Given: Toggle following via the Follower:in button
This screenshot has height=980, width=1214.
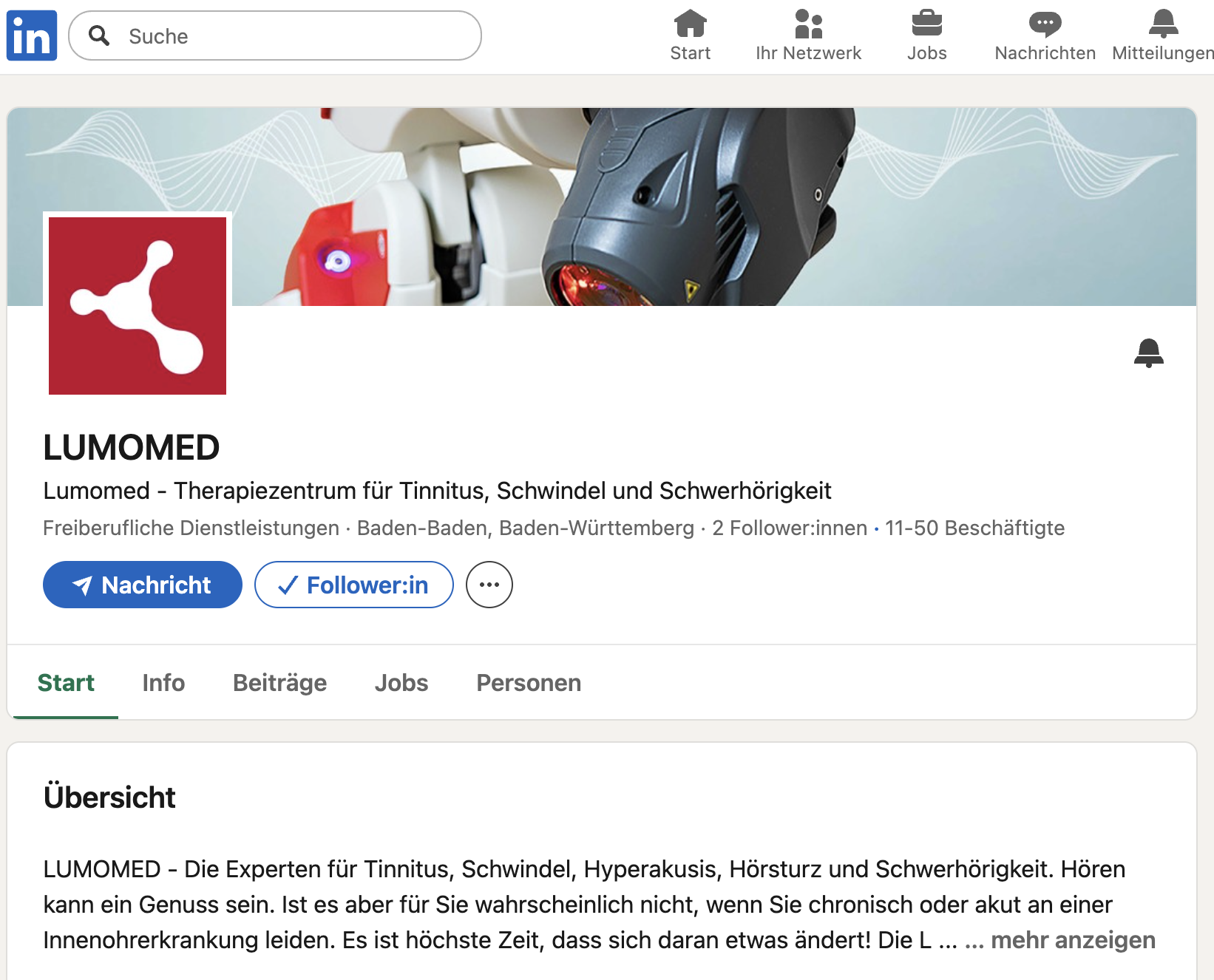Looking at the screenshot, I should point(353,585).
